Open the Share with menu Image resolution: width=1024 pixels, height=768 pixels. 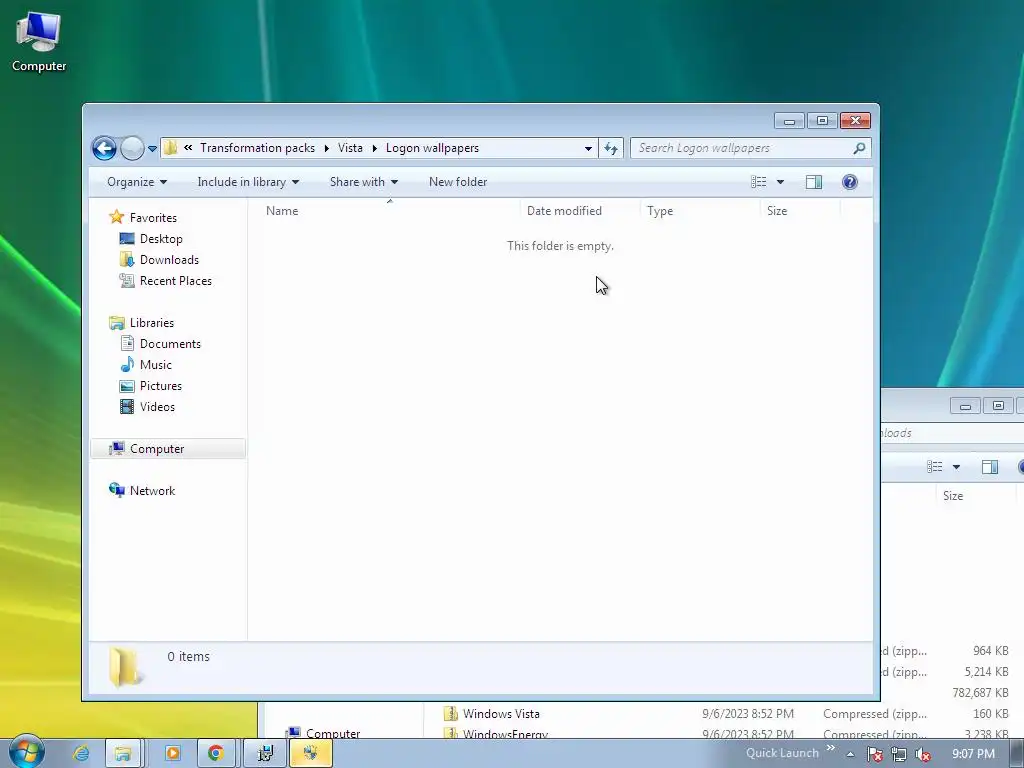(364, 182)
